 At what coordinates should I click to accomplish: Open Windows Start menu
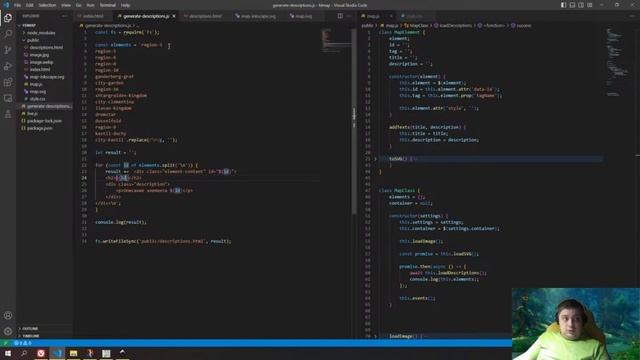coord(8,353)
